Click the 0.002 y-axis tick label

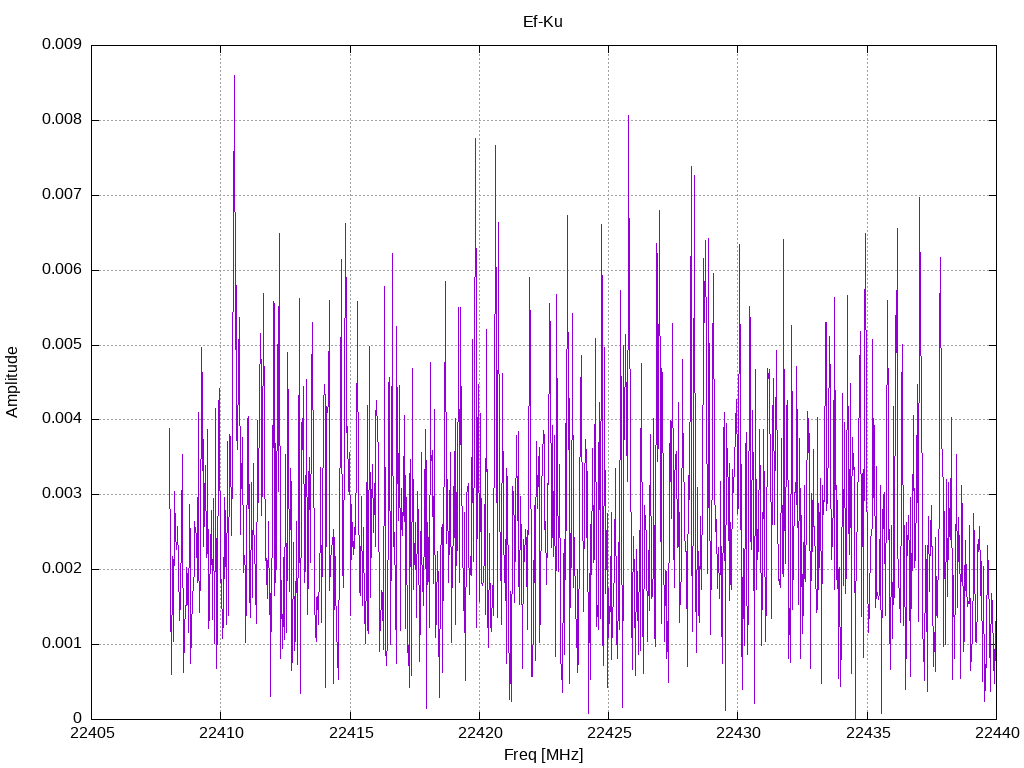pyautogui.click(x=62, y=569)
